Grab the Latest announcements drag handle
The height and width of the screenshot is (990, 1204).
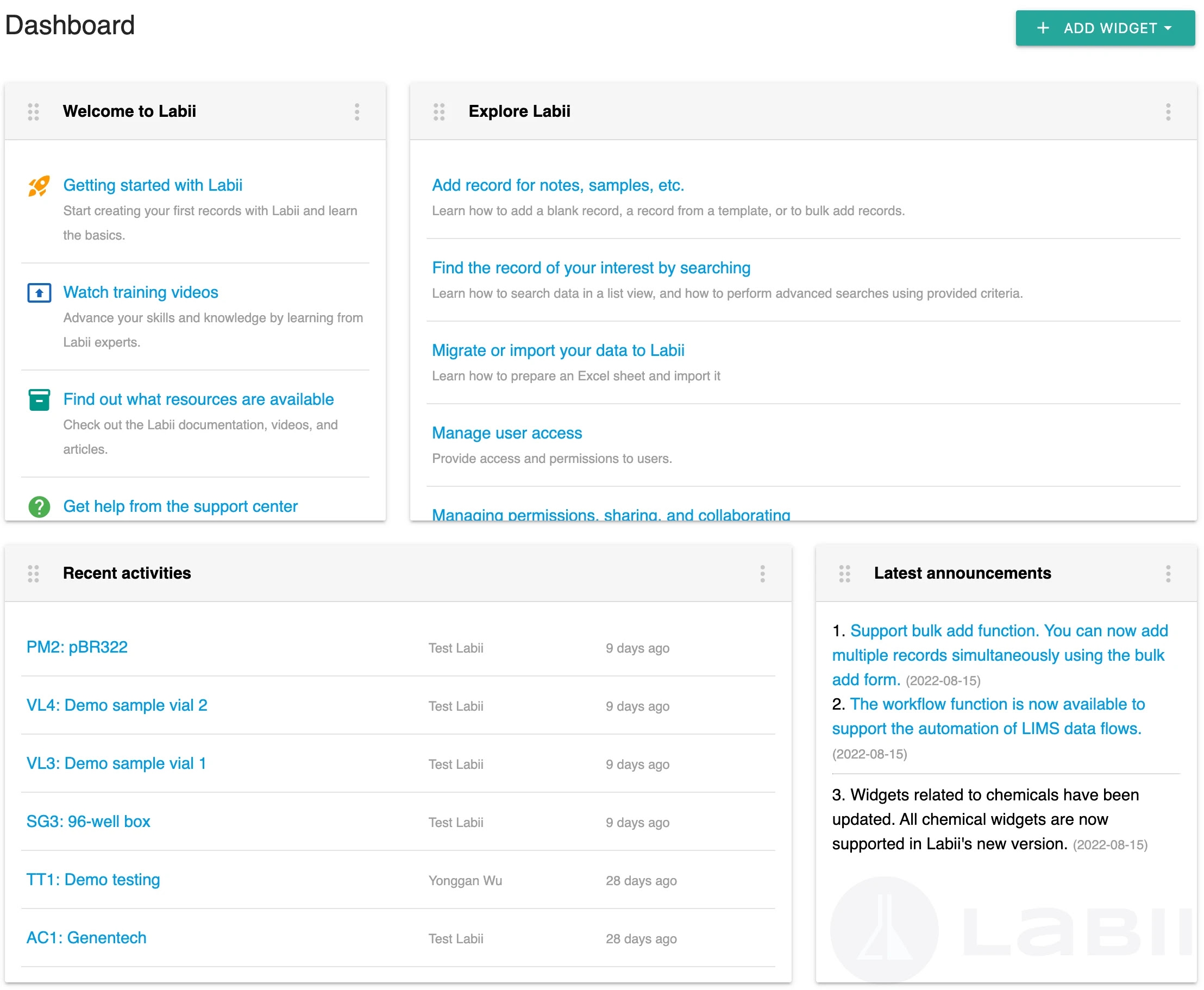[845, 574]
